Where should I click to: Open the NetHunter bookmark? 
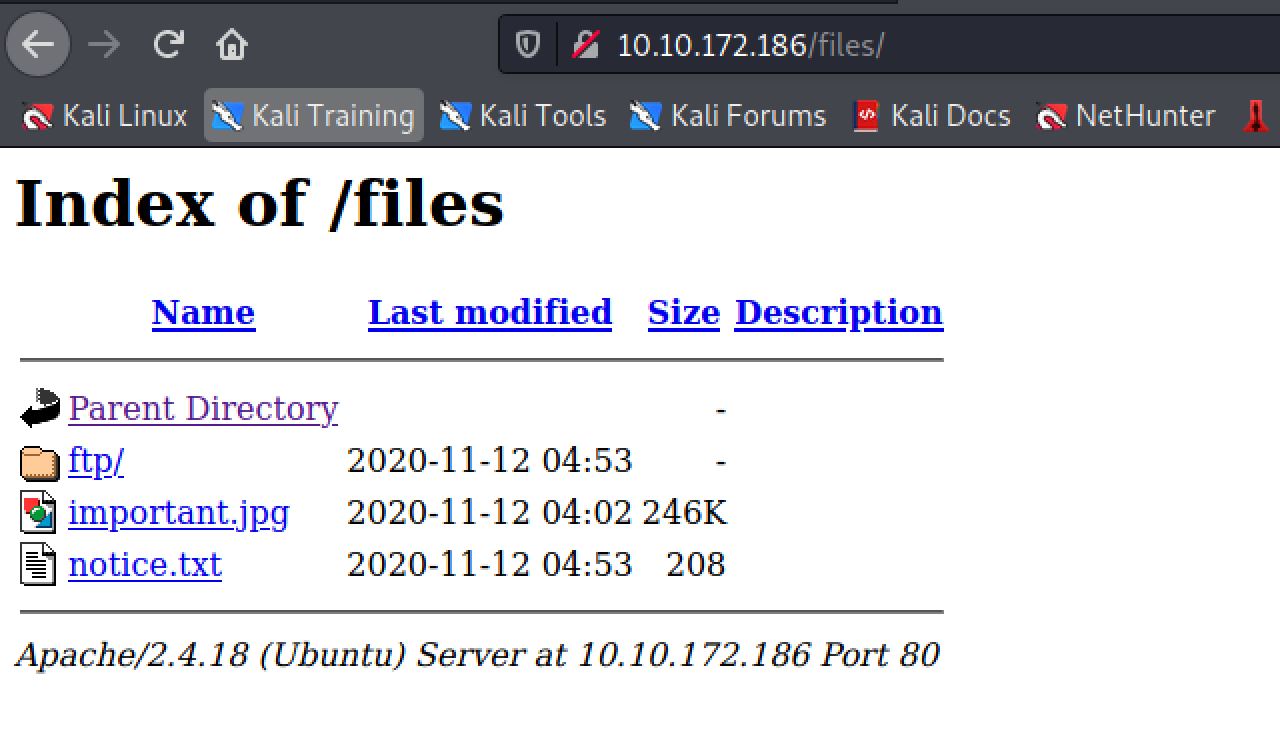click(1126, 116)
